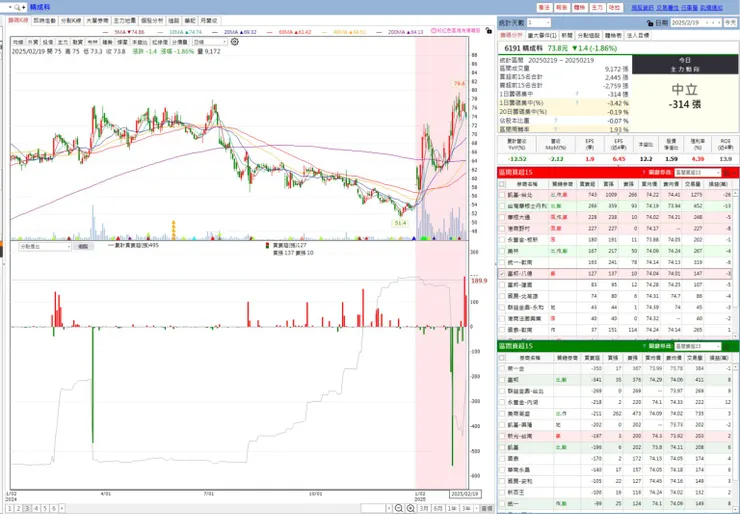This screenshot has width=740, height=514.
Task: Check the 華南永昌 checkbox in sell list
Action: coord(502,470)
